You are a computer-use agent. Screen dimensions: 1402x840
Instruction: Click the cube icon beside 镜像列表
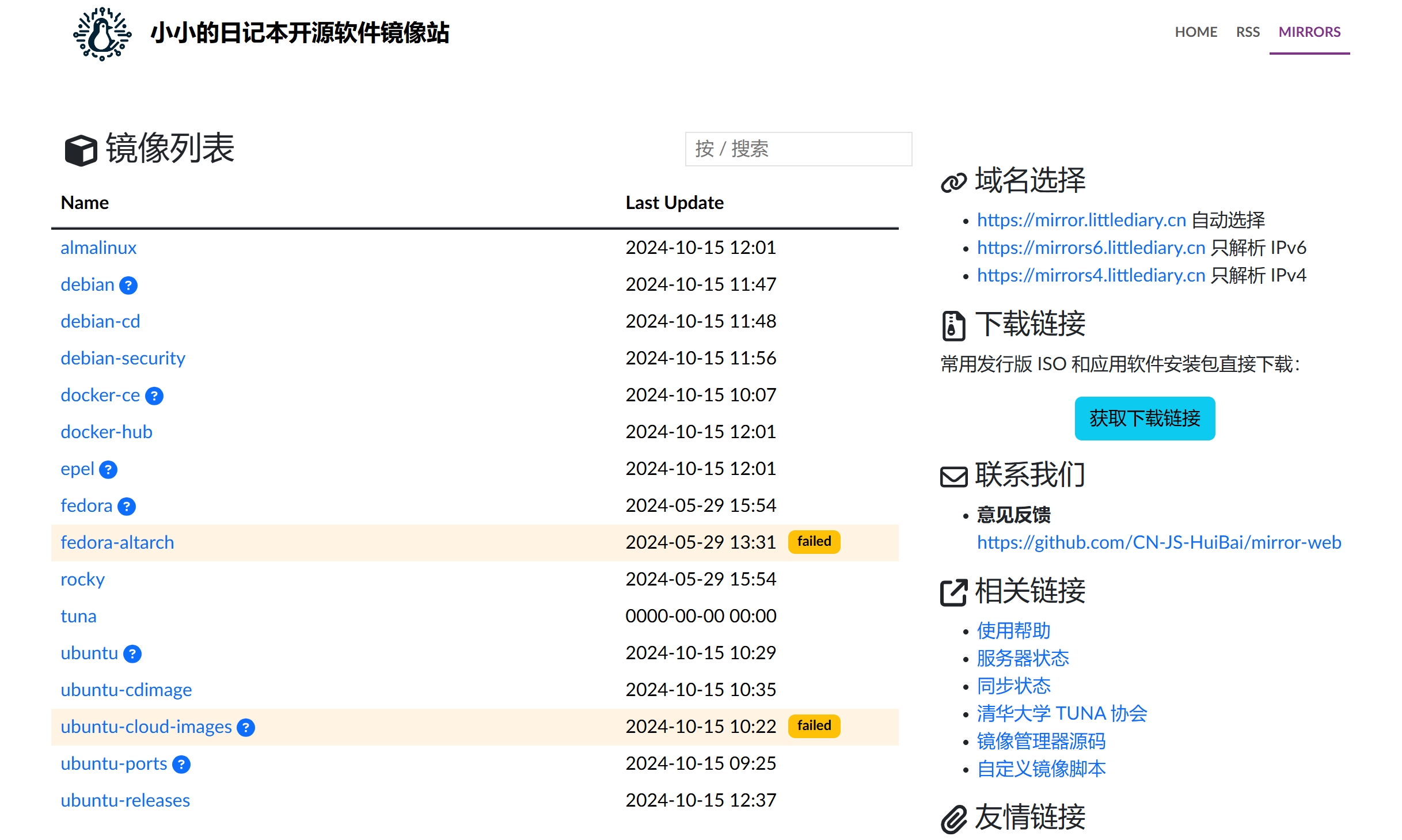pos(81,150)
